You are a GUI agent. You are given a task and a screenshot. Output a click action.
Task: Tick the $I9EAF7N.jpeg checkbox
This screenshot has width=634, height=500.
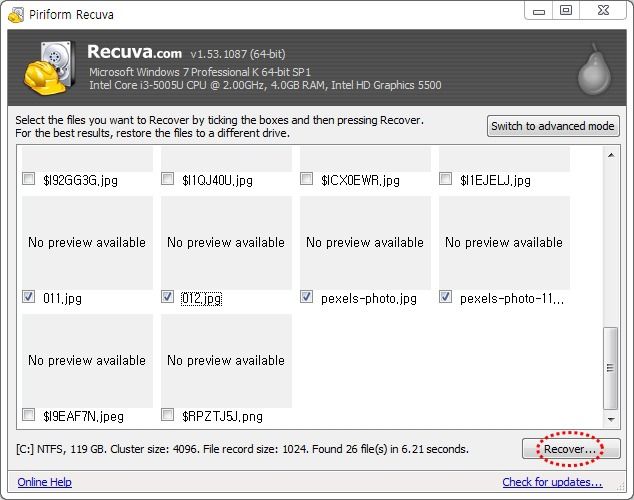[28, 415]
